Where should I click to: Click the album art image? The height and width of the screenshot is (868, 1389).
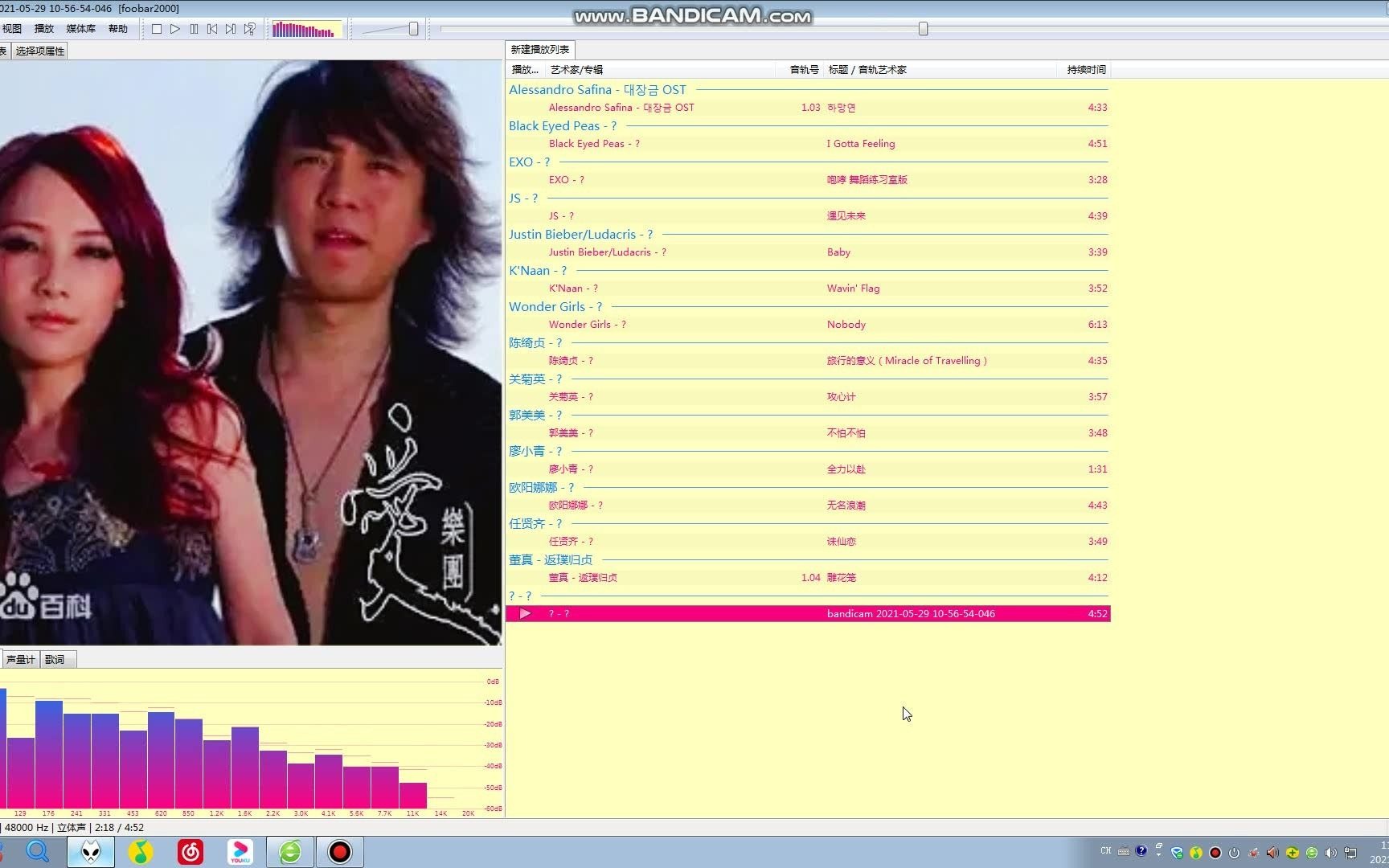pyautogui.click(x=251, y=353)
